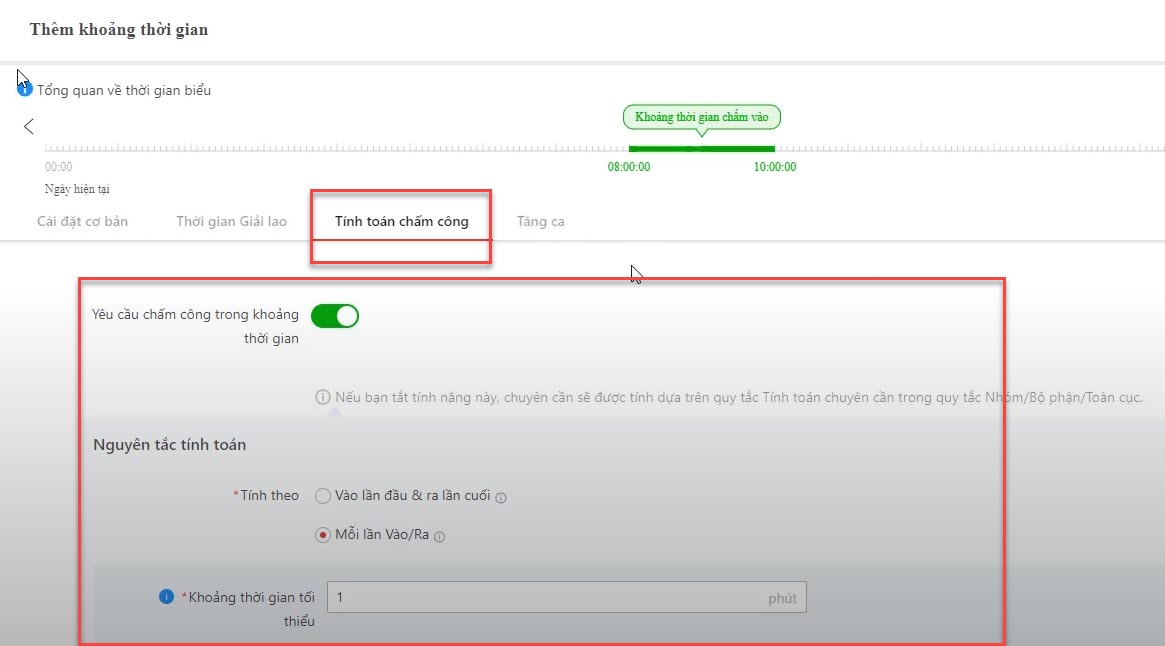Click the Tổng quan về thời gian biểu text
This screenshot has height=646, width=1165.
point(124,90)
